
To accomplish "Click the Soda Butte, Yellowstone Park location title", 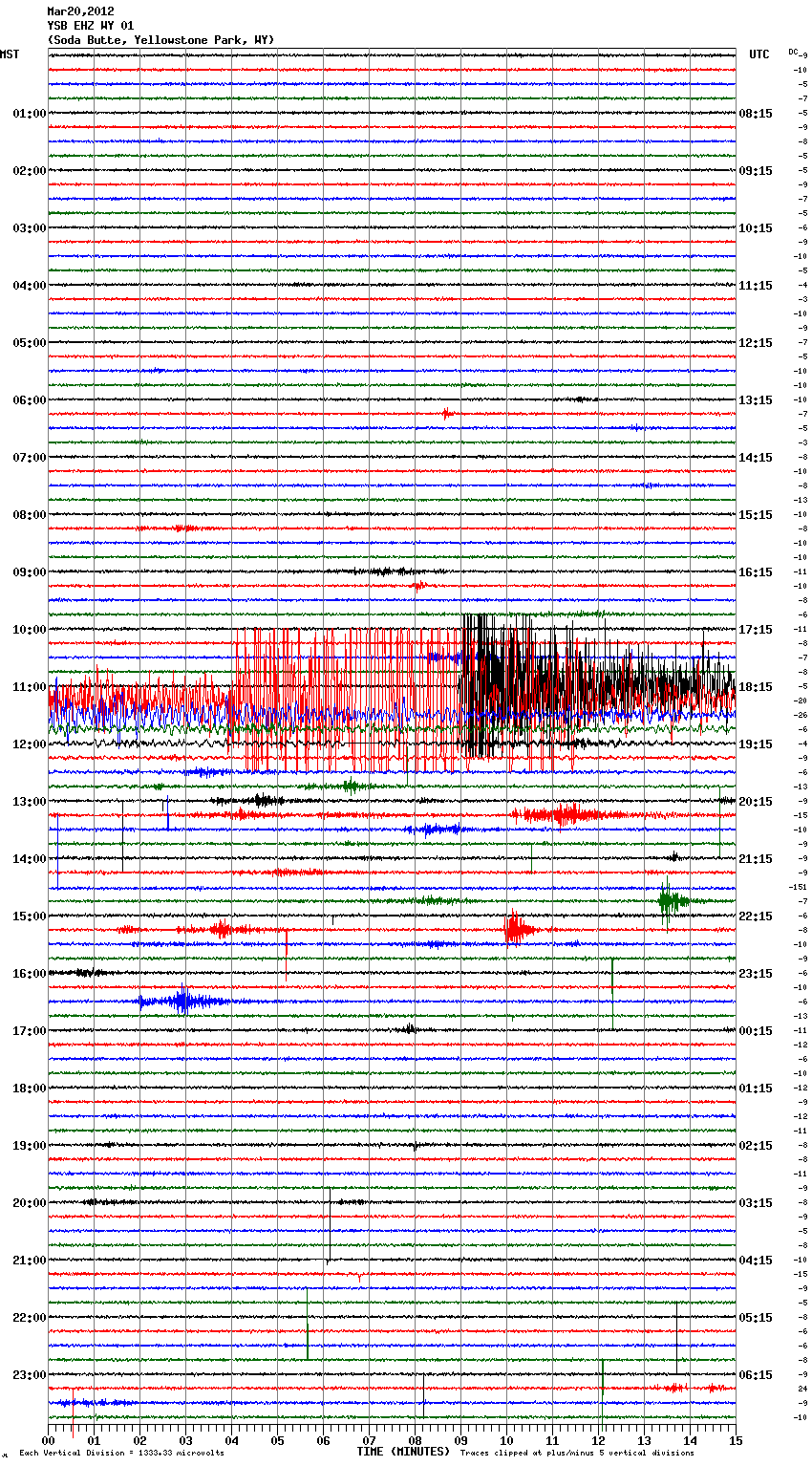I will pos(160,40).
